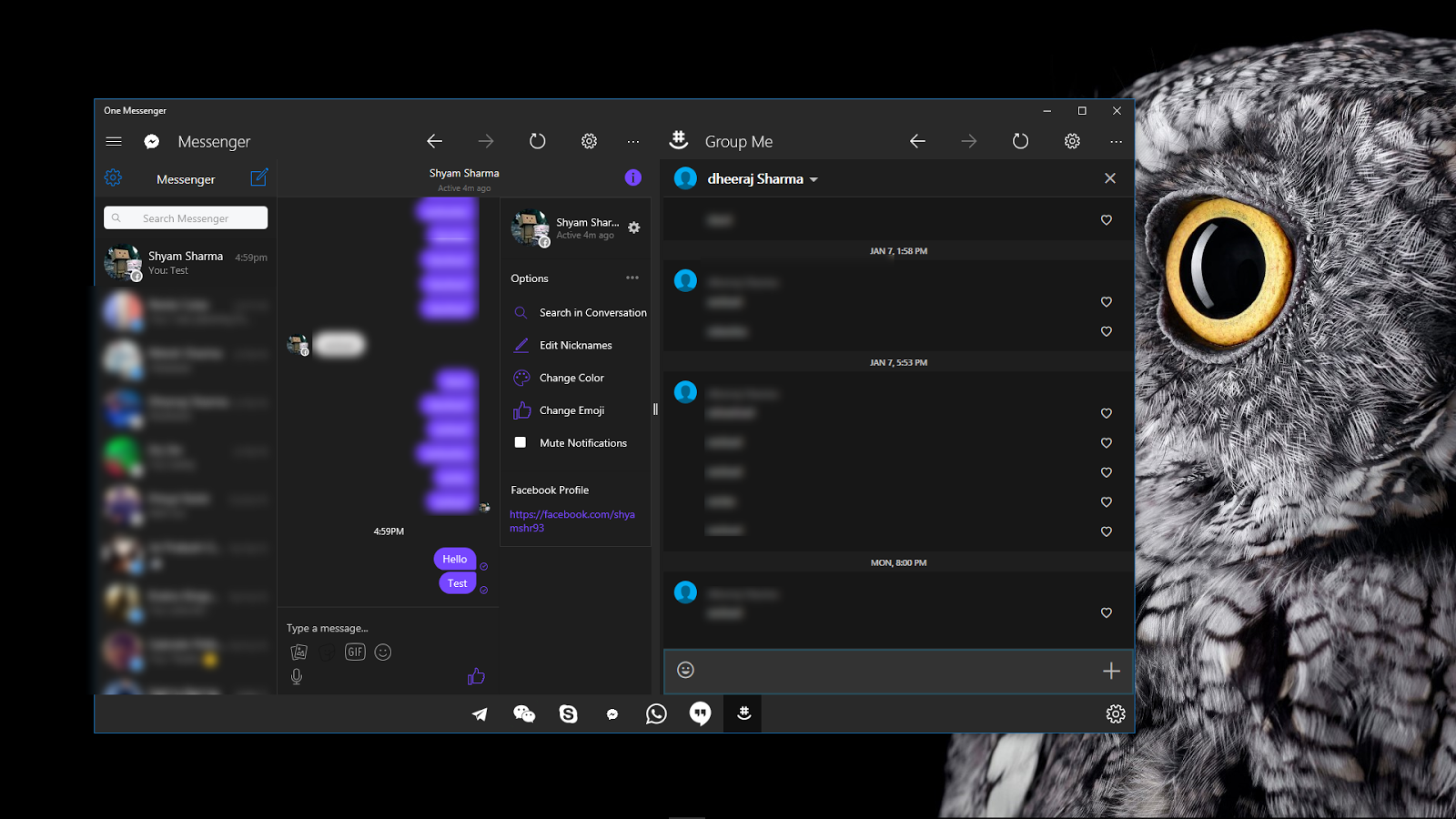This screenshot has height=819, width=1456.
Task: Open Messenger account settings (blue gear)
Action: (x=113, y=177)
